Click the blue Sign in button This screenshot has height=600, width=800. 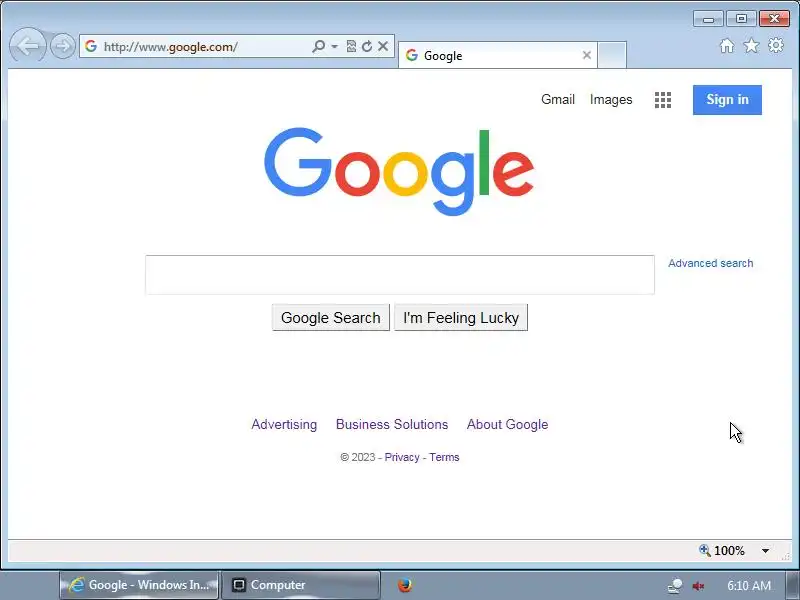tap(727, 100)
